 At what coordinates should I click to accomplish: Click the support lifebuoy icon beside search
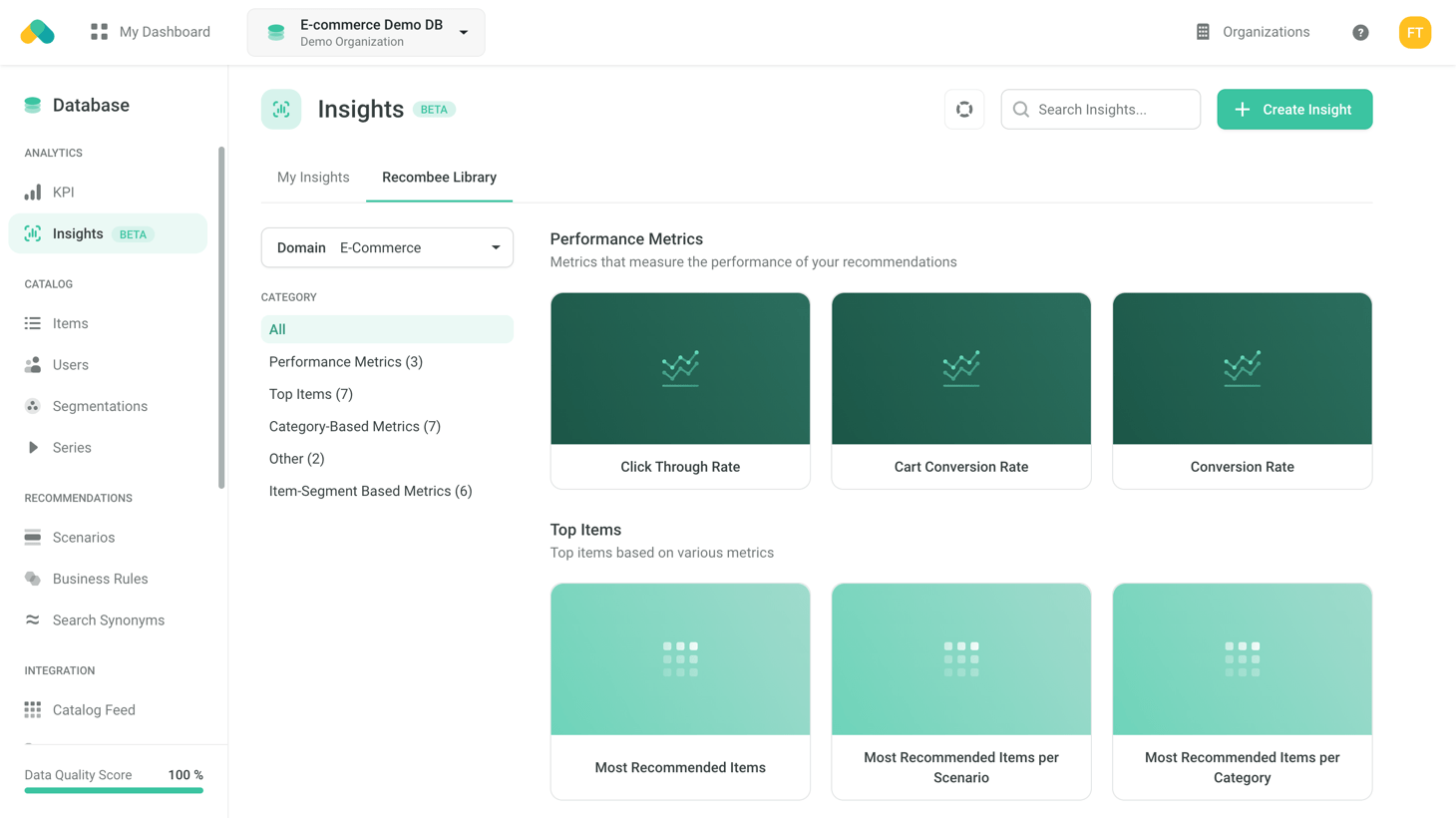tap(964, 110)
